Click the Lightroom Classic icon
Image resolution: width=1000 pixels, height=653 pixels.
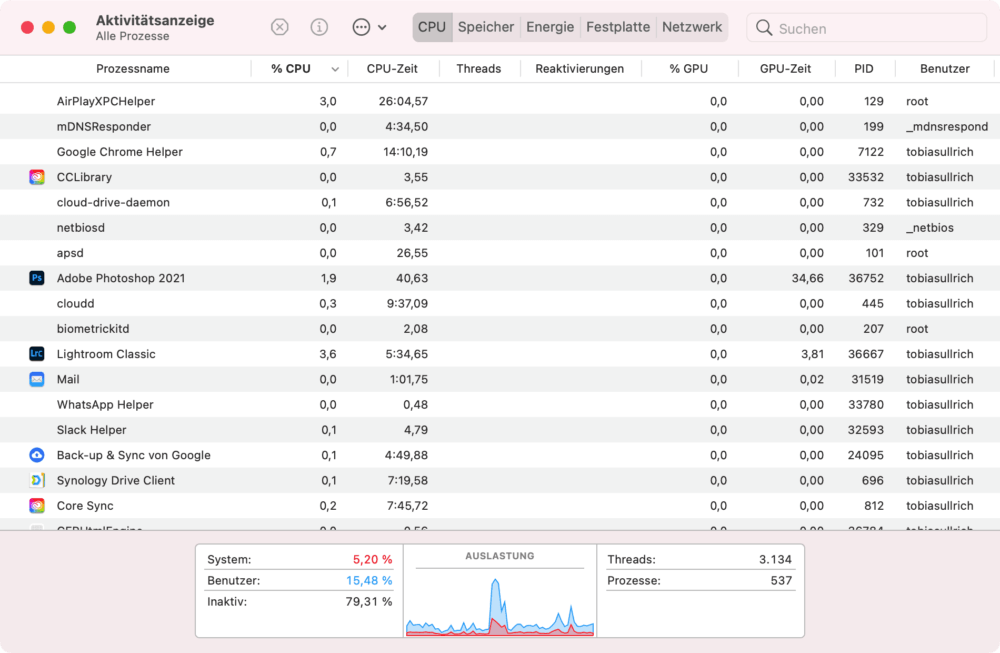[x=37, y=354]
